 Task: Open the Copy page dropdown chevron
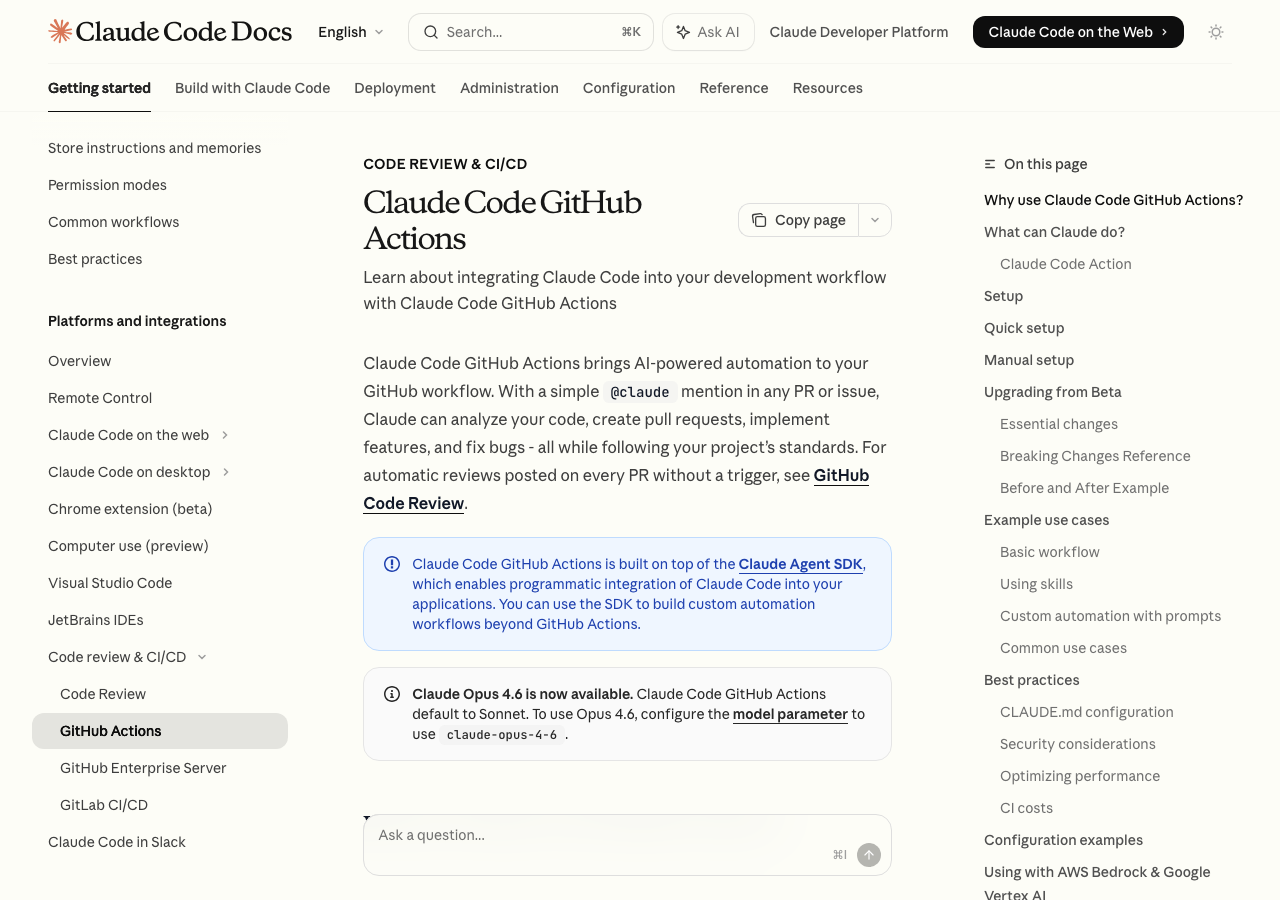[x=875, y=220]
